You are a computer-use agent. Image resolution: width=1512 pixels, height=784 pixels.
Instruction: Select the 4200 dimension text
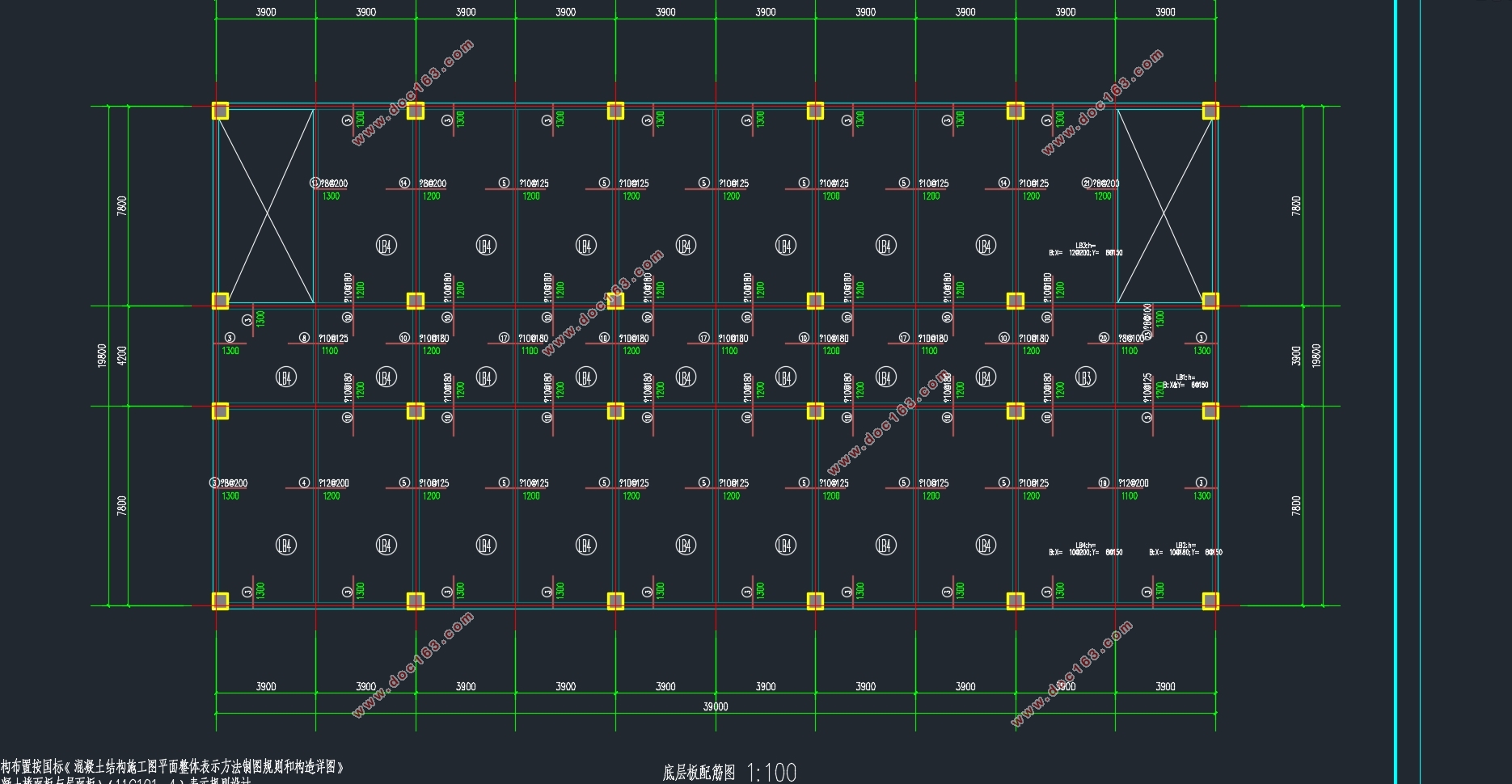point(122,356)
